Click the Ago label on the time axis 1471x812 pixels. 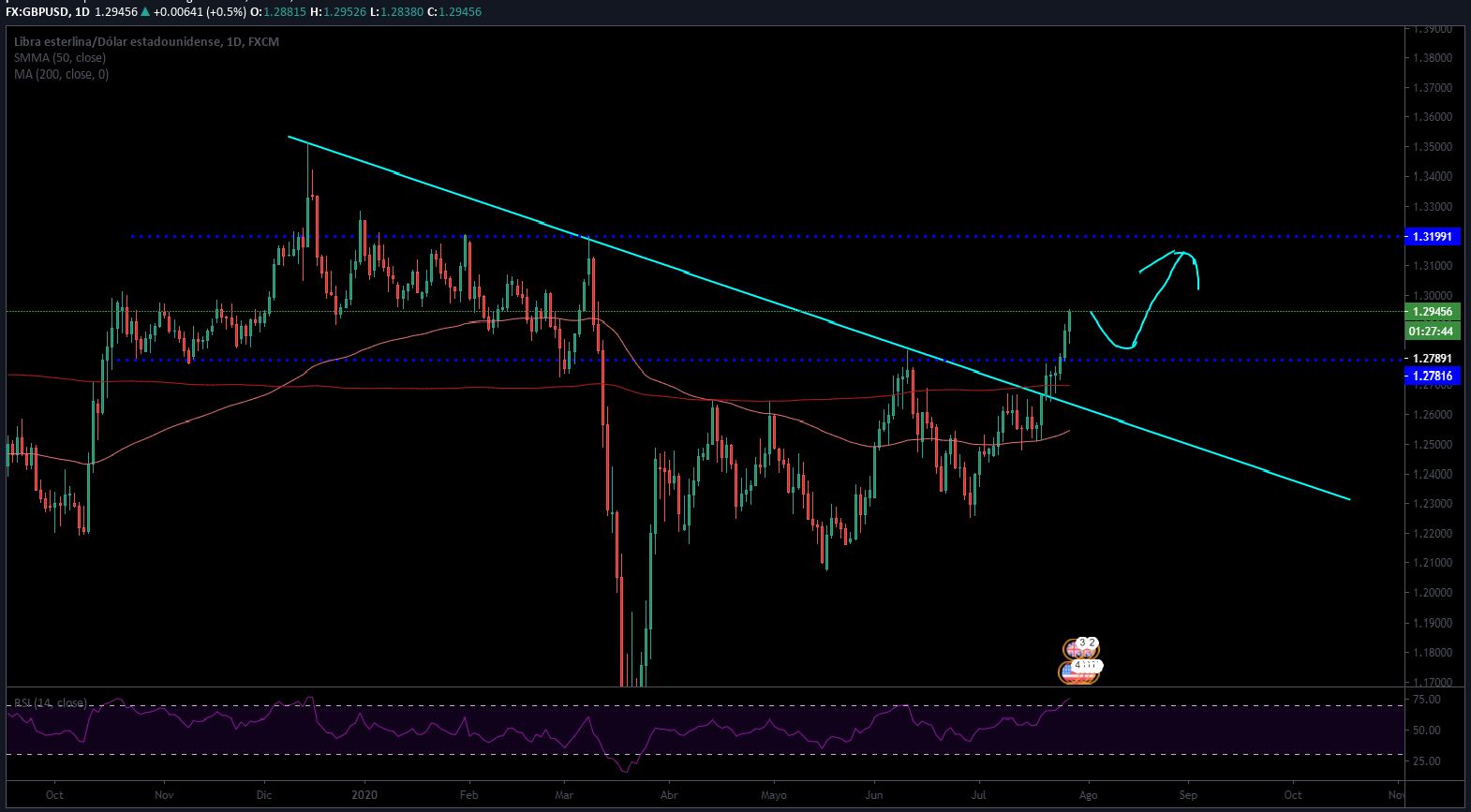[1088, 795]
